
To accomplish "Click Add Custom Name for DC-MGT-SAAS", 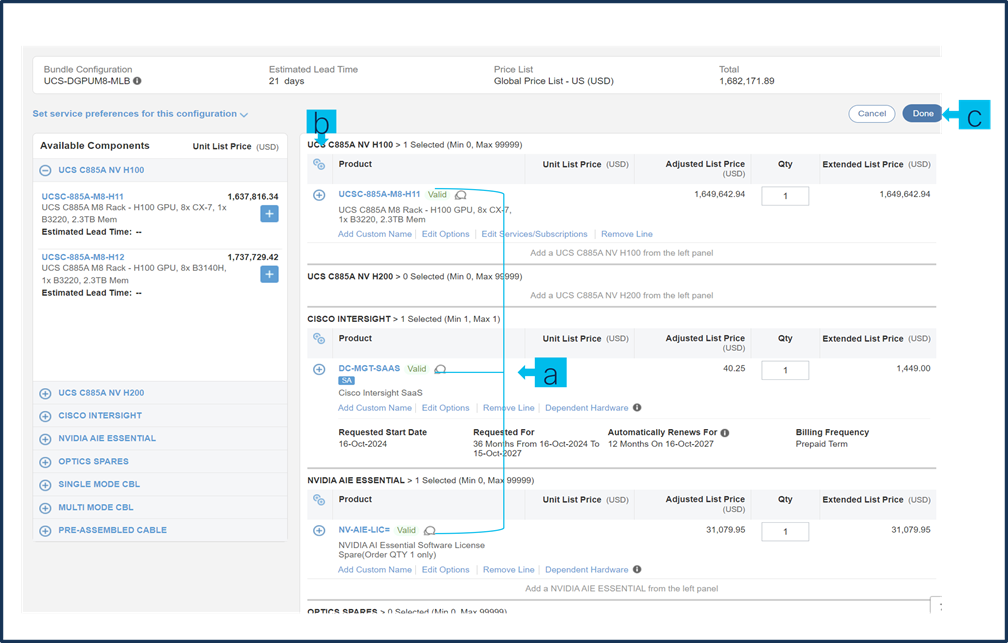I will pos(375,408).
